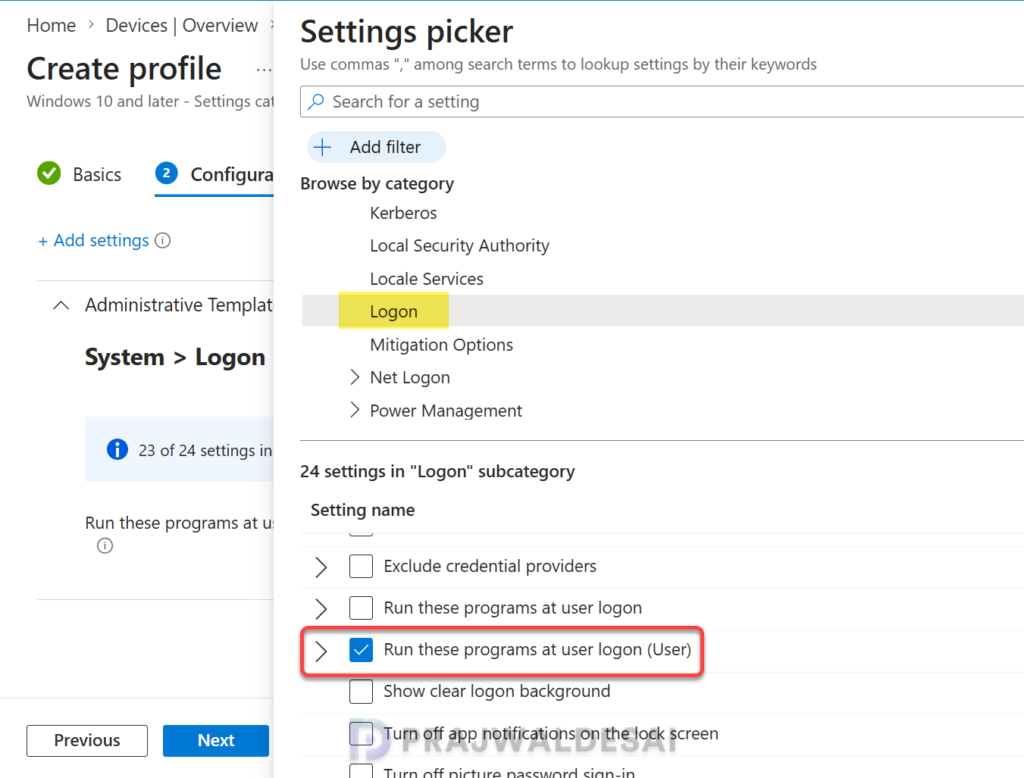Screen dimensions: 1024x778
Task: Select Logon category
Action: (x=393, y=312)
